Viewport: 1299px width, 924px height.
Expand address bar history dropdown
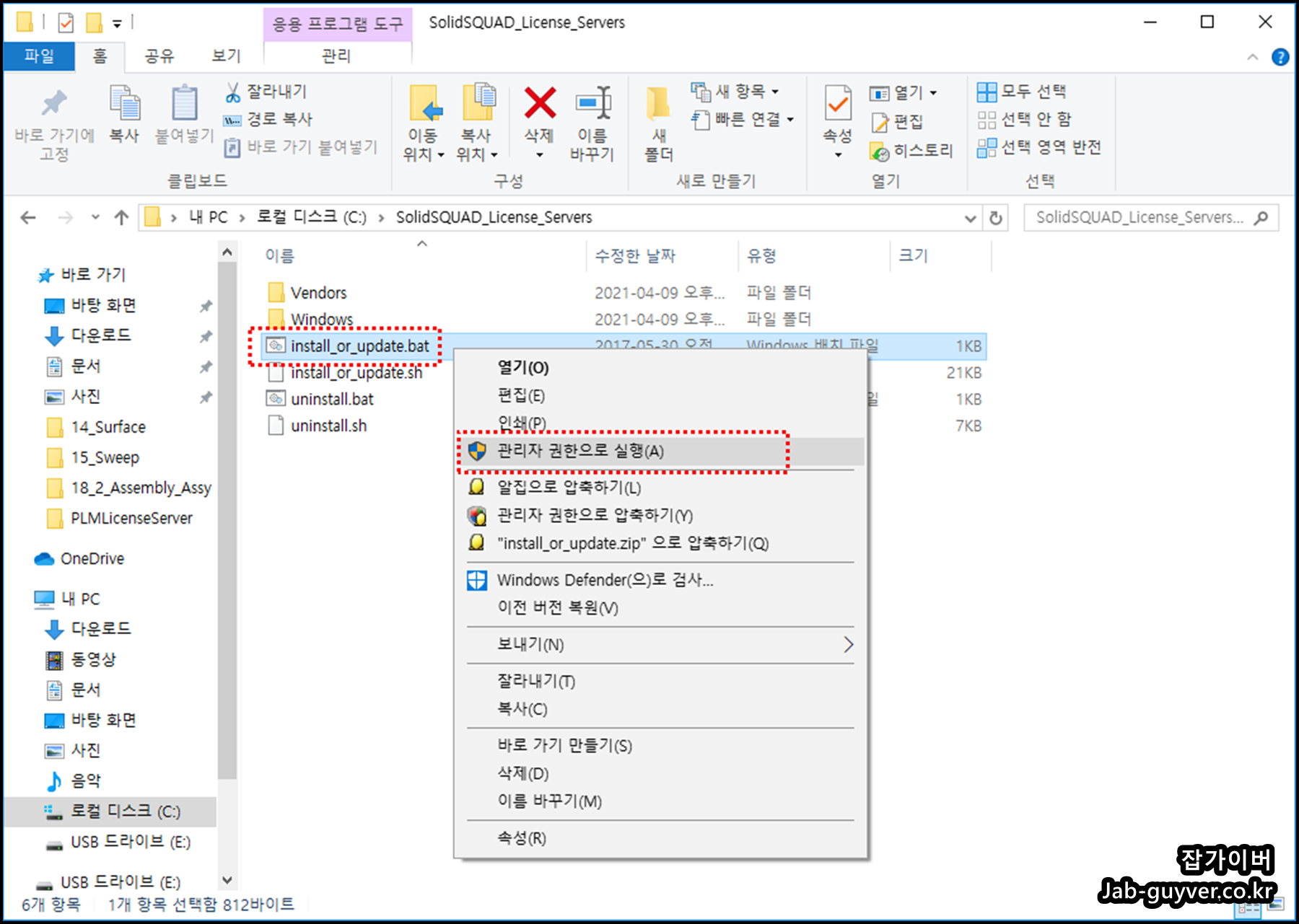pos(971,218)
